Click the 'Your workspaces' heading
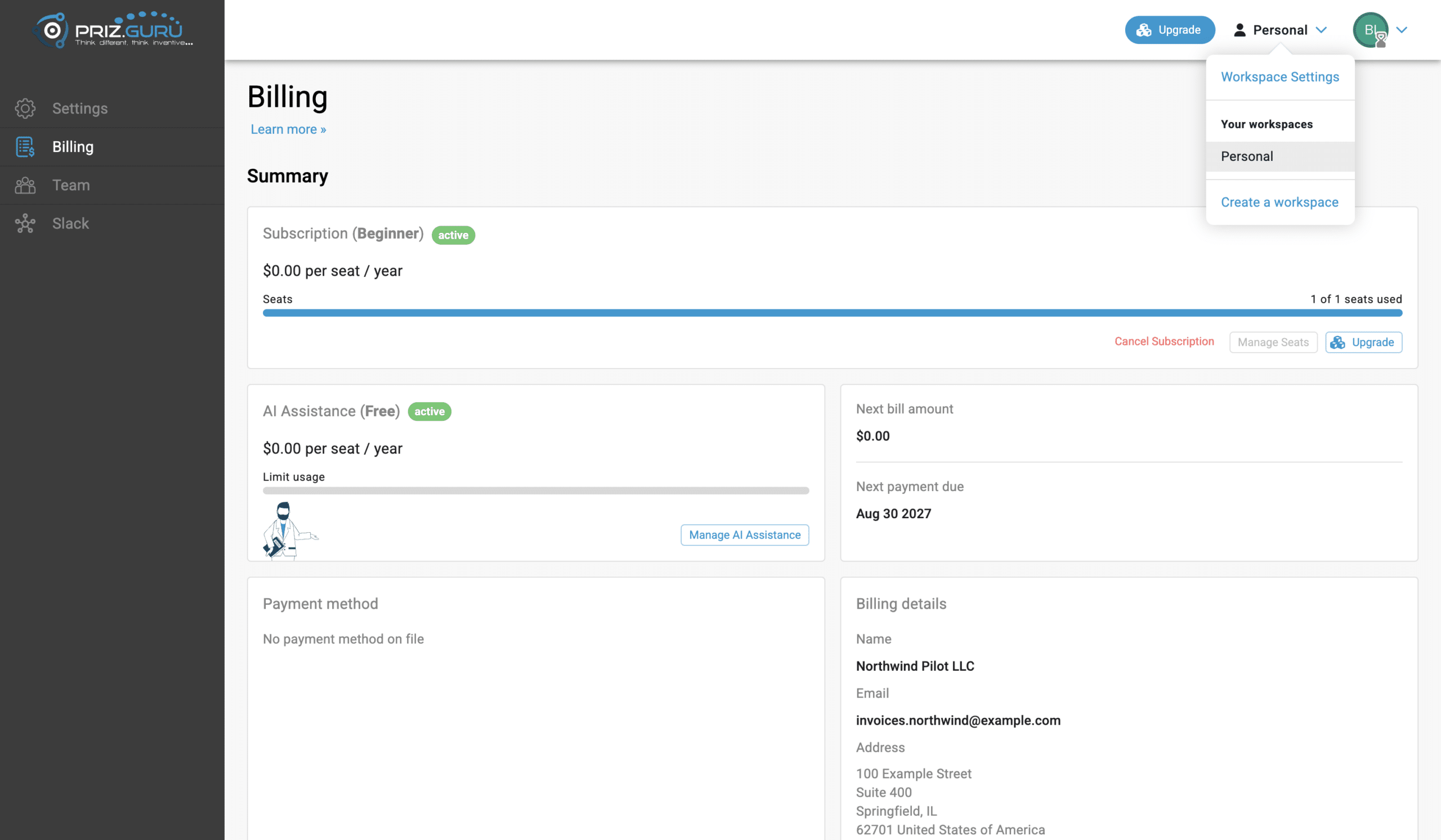1441x840 pixels. tap(1267, 124)
